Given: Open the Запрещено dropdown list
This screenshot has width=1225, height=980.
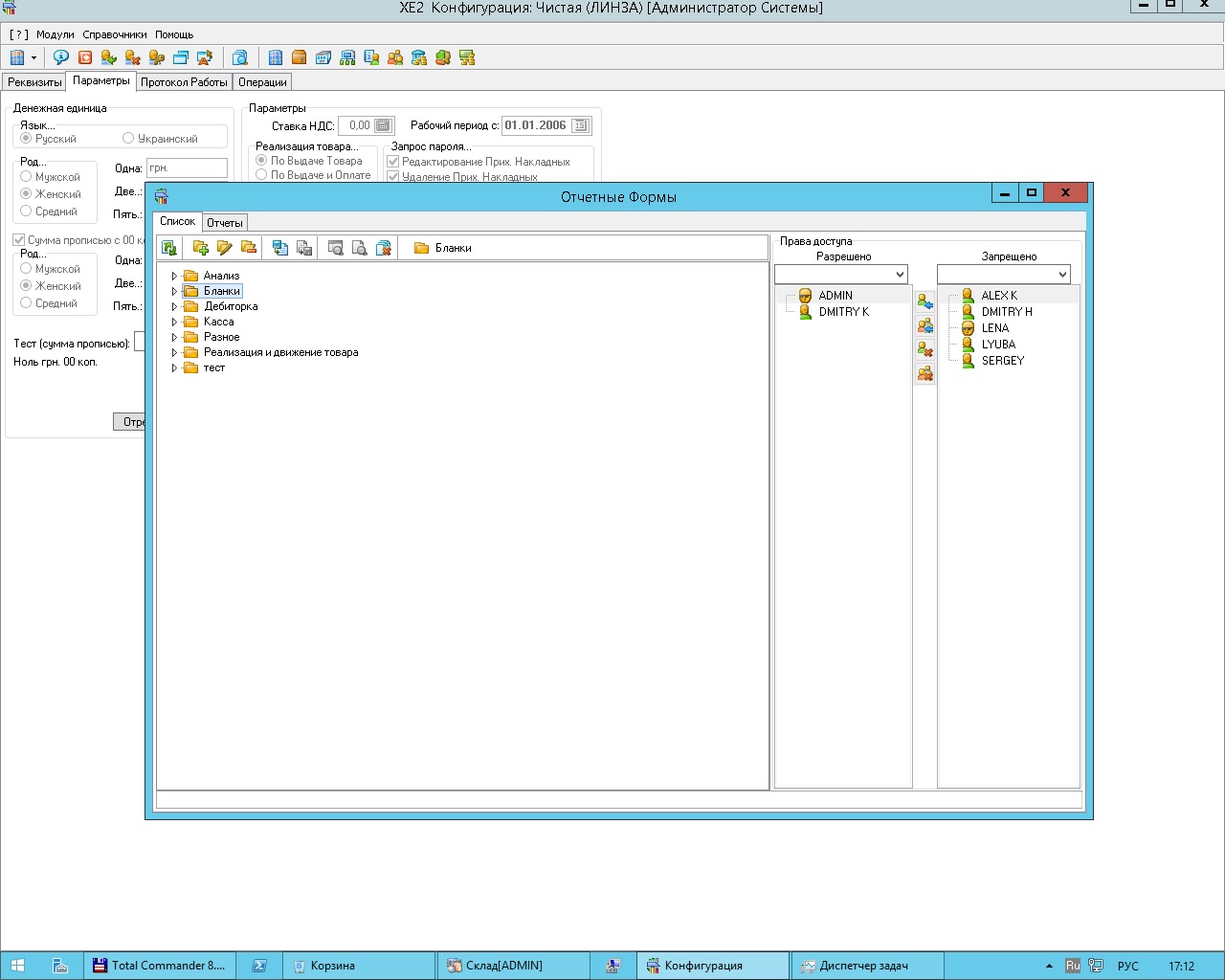Looking at the screenshot, I should pos(1062,275).
